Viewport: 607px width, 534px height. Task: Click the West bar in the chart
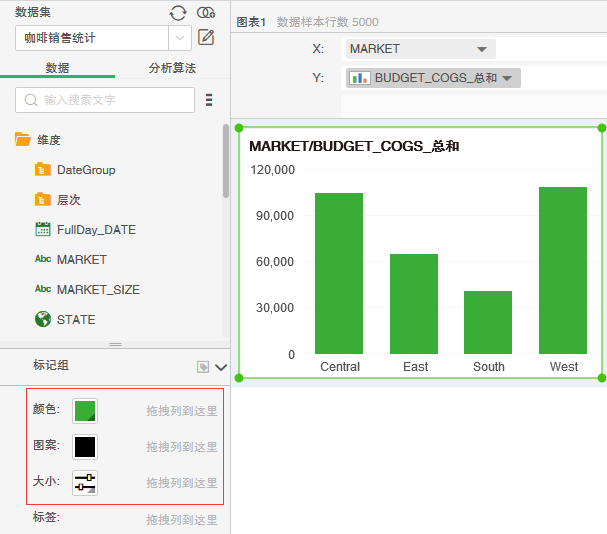pyautogui.click(x=563, y=270)
